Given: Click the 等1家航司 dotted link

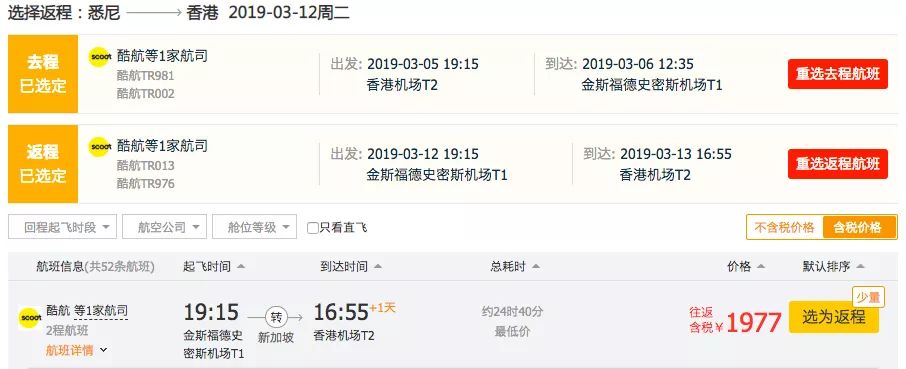Looking at the screenshot, I should 101,311.
